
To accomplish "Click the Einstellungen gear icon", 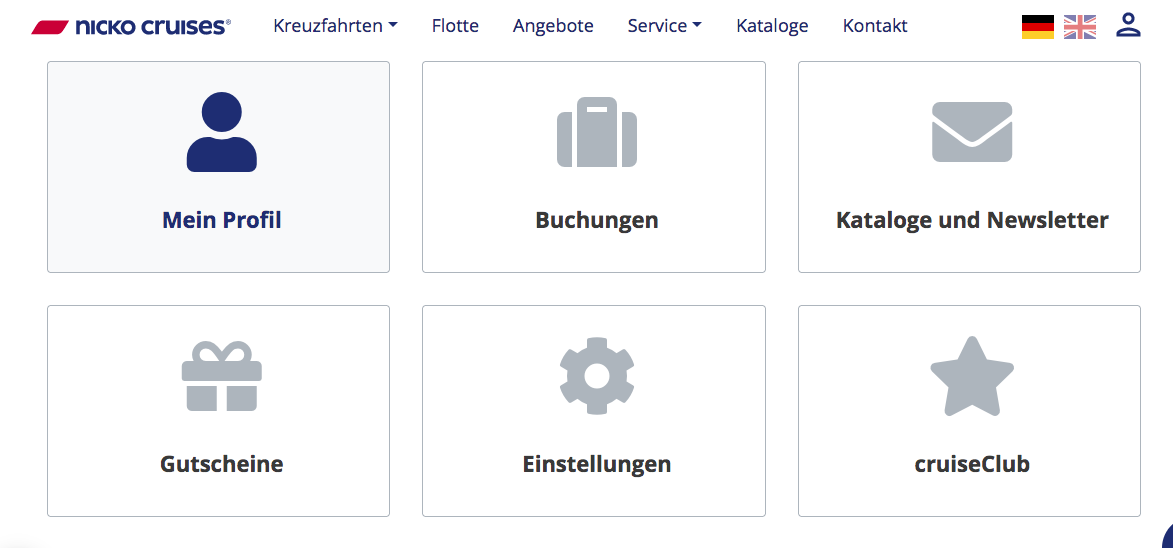I will 596,376.
